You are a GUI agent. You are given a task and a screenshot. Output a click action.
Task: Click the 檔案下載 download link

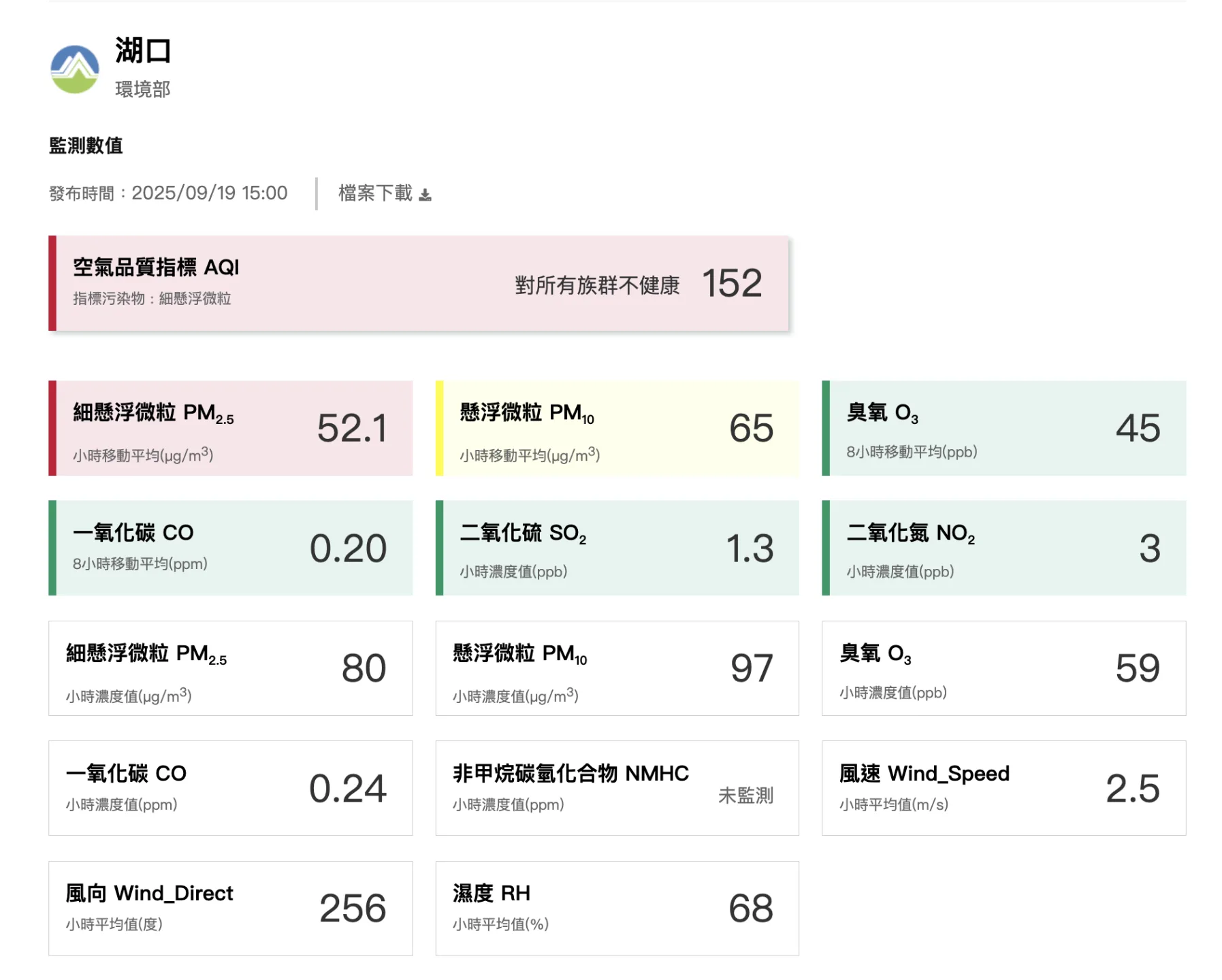(x=374, y=193)
